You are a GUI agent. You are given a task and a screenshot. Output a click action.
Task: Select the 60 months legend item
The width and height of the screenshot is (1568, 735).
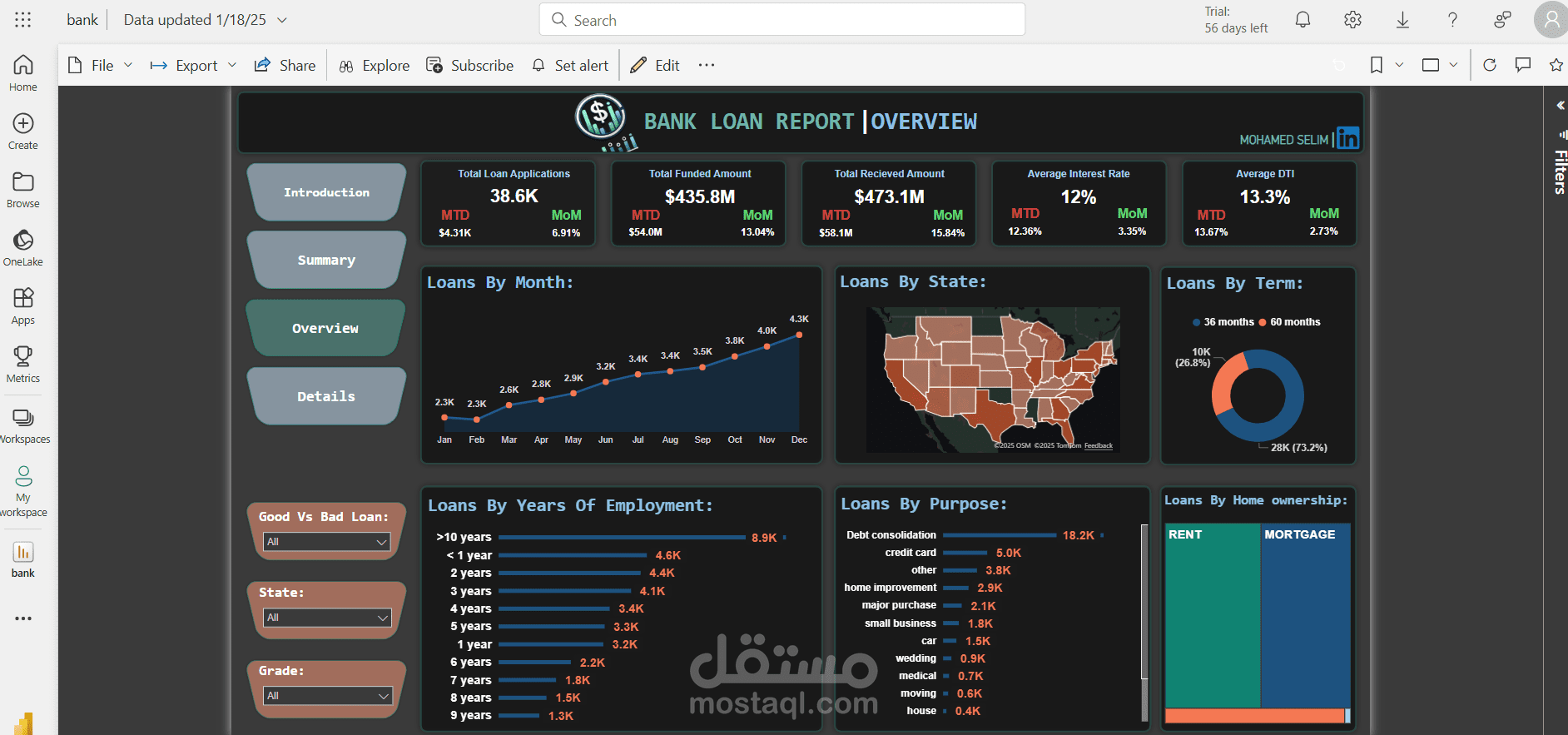[1289, 322]
